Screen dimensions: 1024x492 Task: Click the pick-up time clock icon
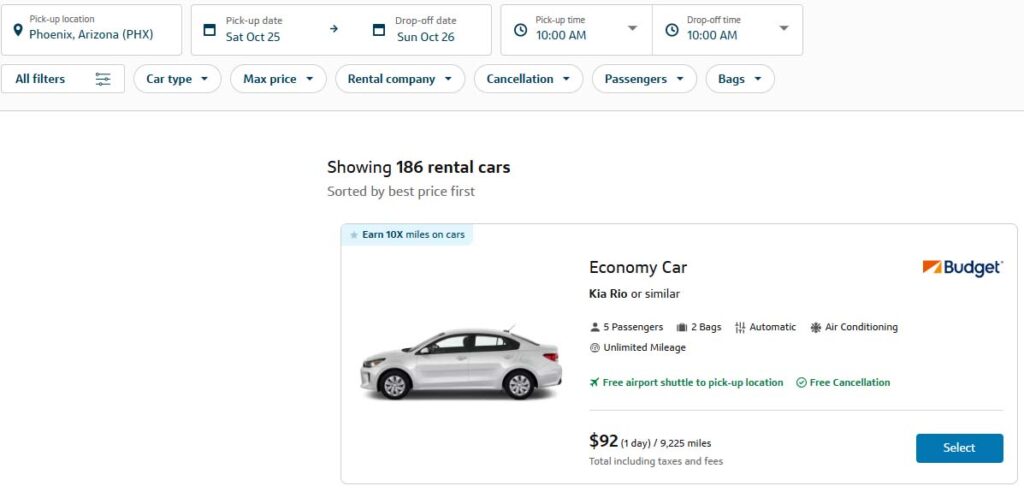(519, 30)
